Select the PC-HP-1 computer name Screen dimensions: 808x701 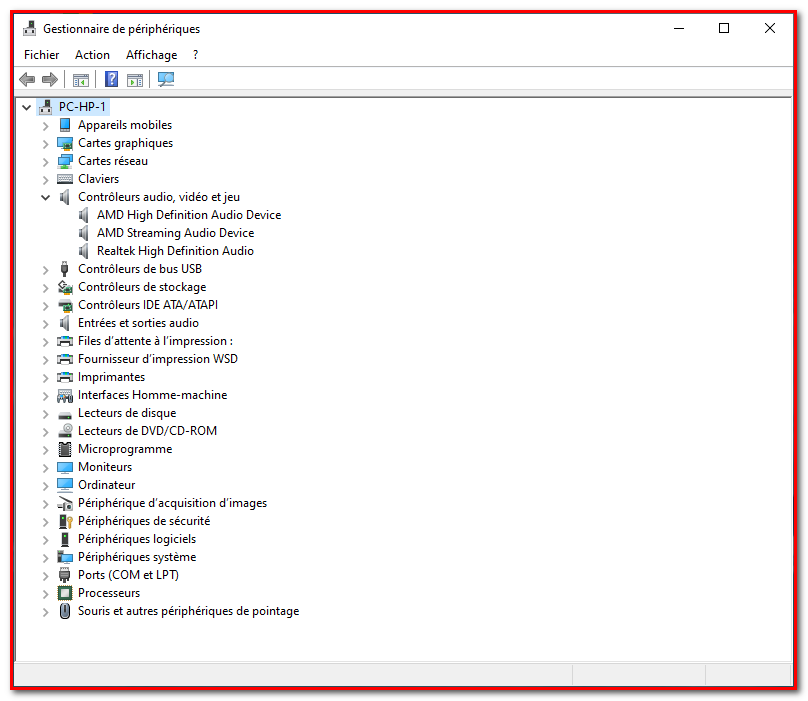(x=82, y=107)
